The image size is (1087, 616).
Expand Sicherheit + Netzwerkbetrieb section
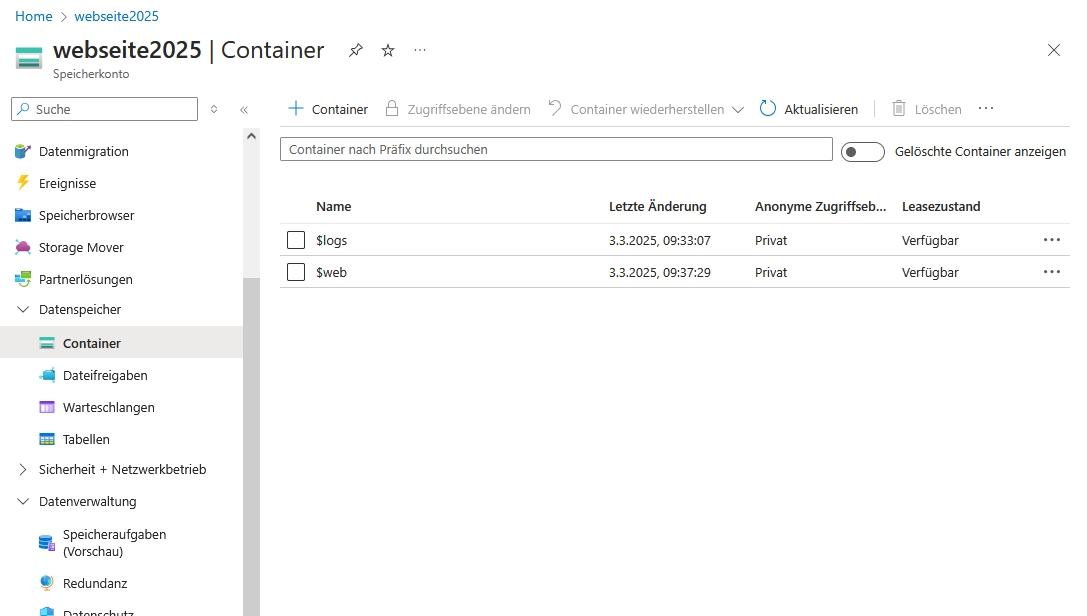click(x=23, y=469)
